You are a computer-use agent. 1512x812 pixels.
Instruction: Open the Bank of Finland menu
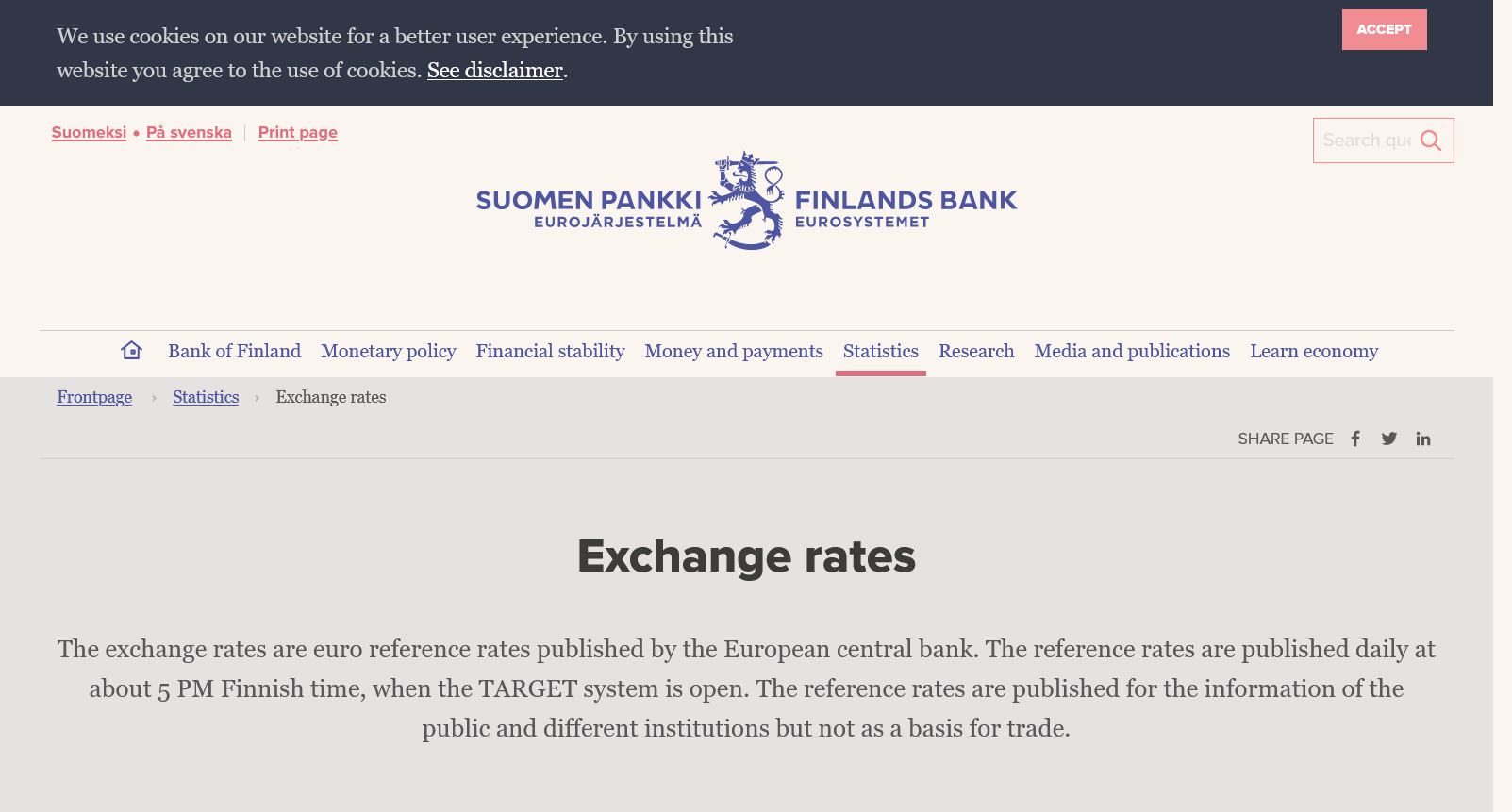pos(234,351)
